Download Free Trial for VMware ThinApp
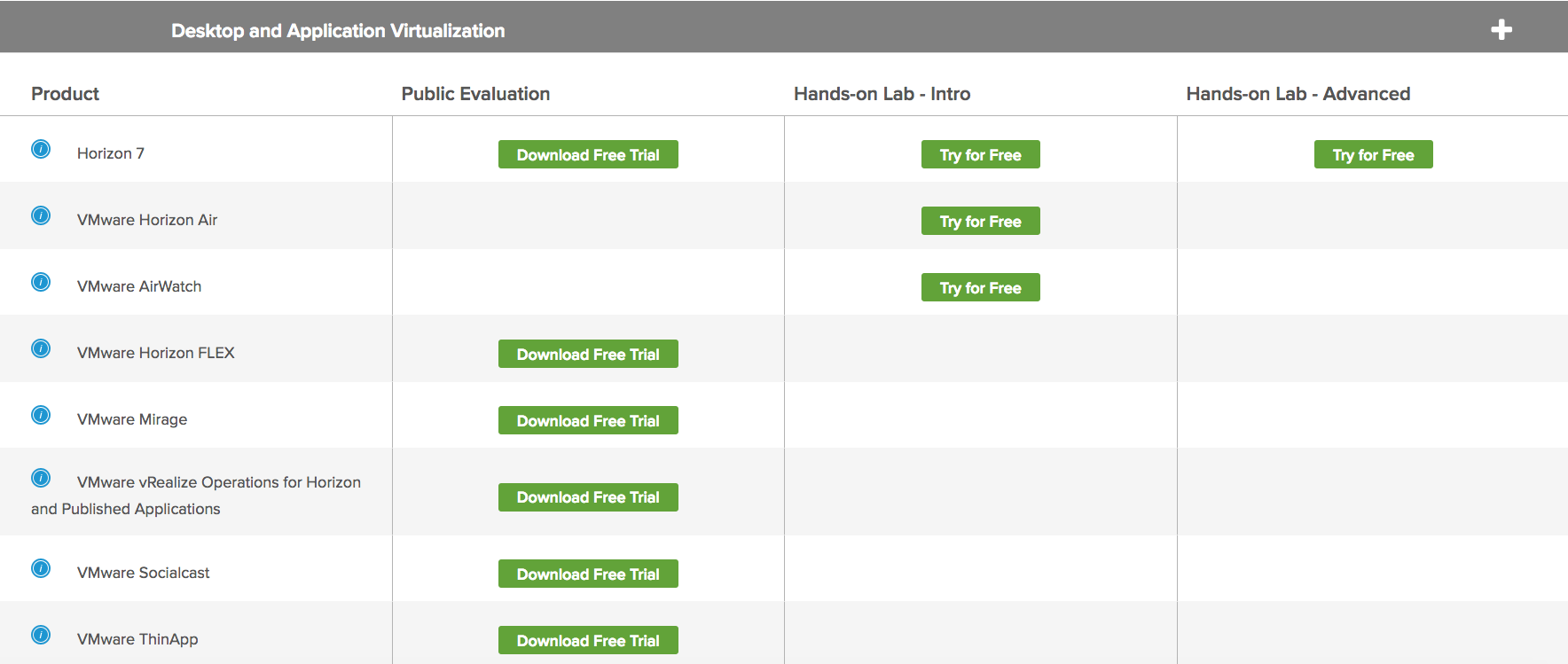This screenshot has height=664, width=1568. tap(588, 640)
